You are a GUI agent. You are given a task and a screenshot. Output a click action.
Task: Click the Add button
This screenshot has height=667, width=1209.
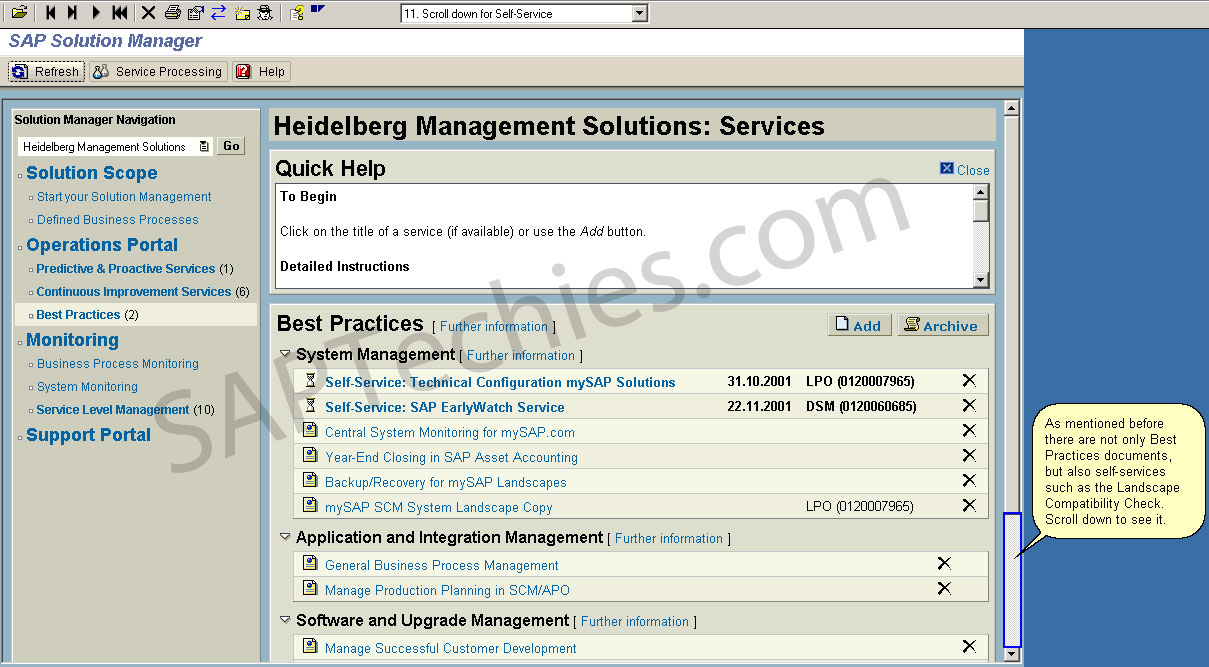click(859, 325)
